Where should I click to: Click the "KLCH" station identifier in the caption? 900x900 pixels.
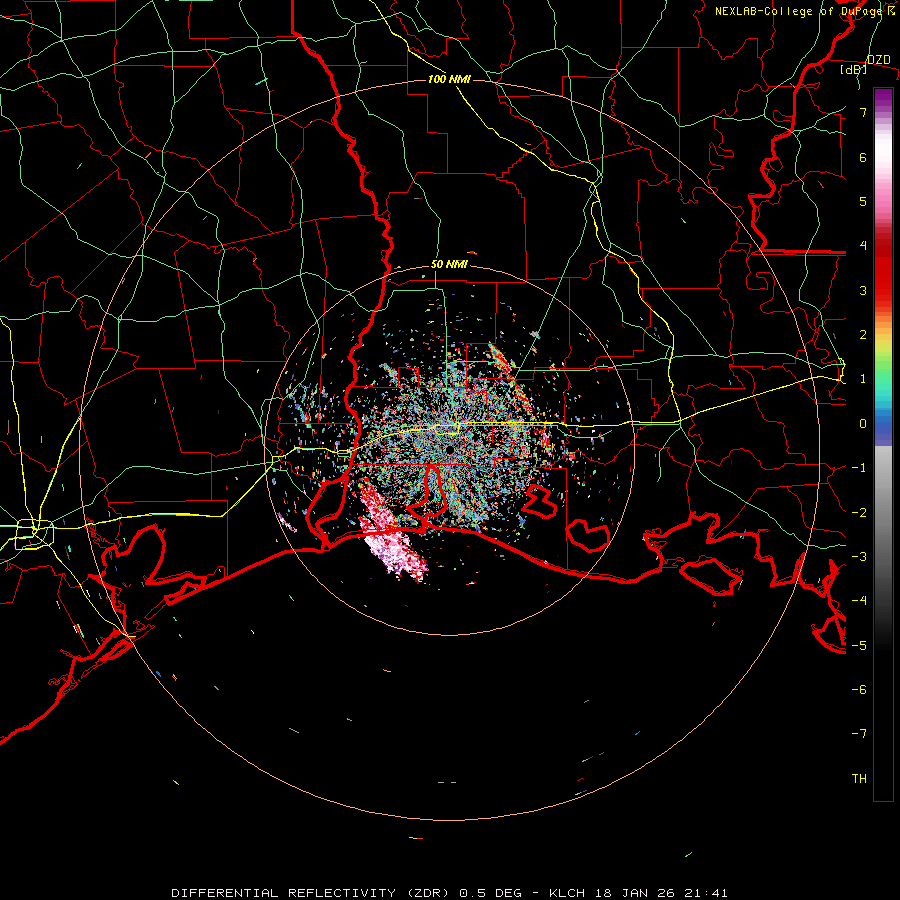[567, 893]
